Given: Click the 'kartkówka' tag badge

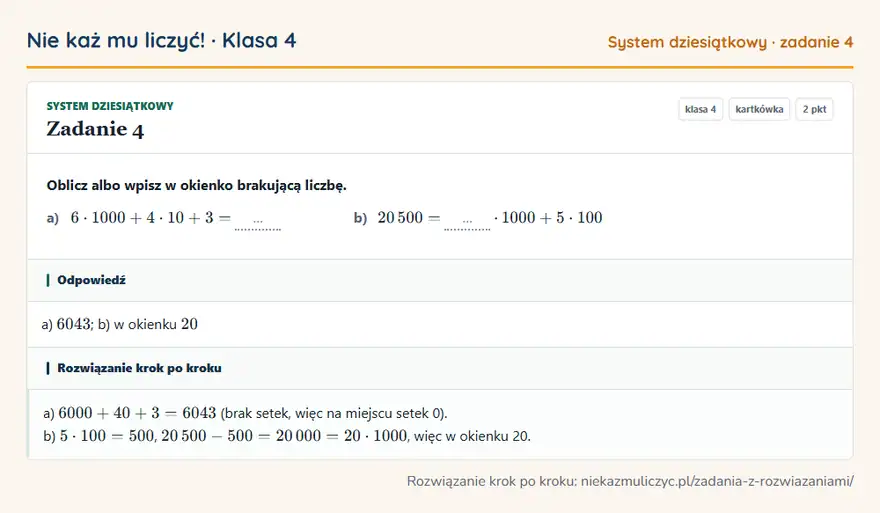Looking at the screenshot, I should click(x=759, y=109).
